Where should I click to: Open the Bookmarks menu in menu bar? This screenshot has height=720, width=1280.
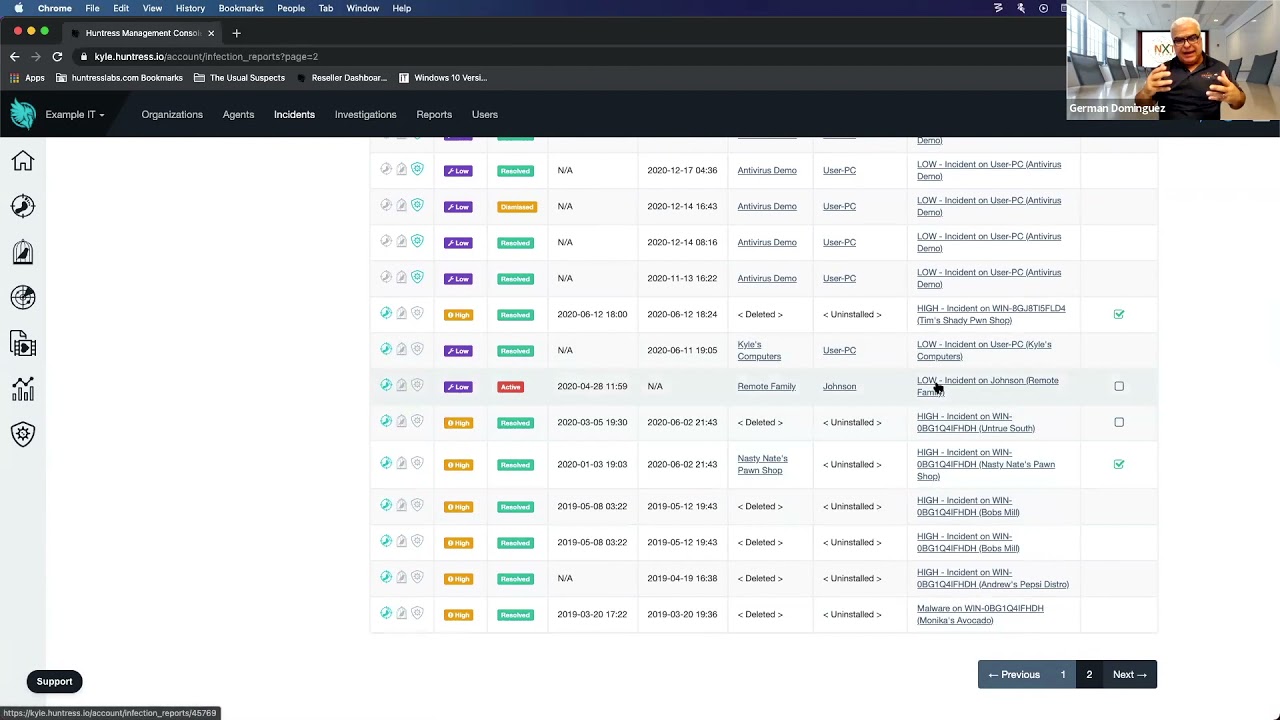[x=241, y=8]
